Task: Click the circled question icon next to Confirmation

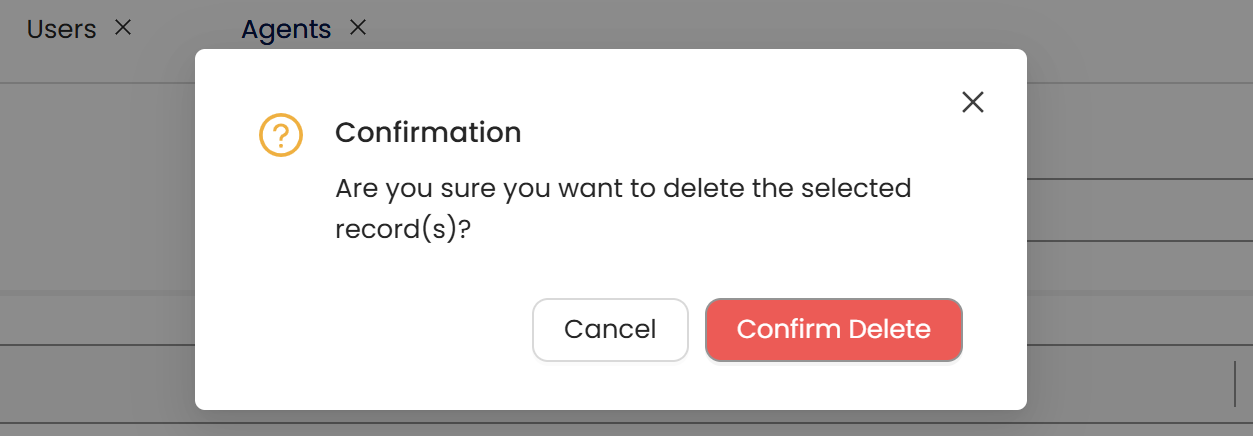Action: (280, 134)
